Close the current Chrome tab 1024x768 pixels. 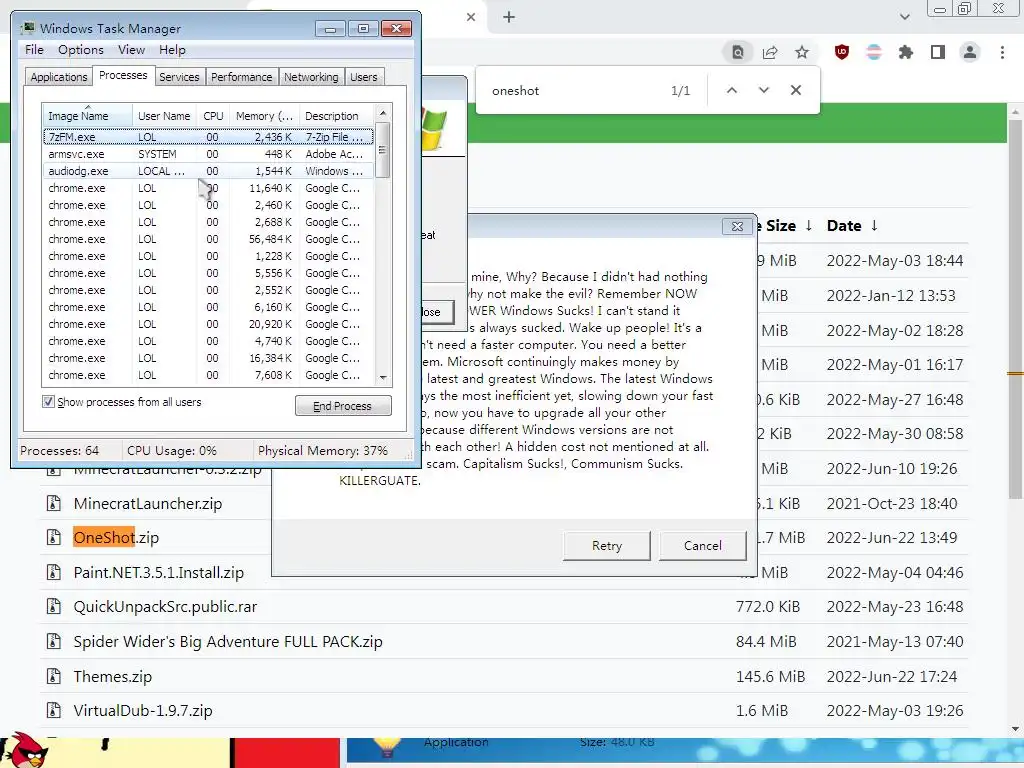(471, 18)
